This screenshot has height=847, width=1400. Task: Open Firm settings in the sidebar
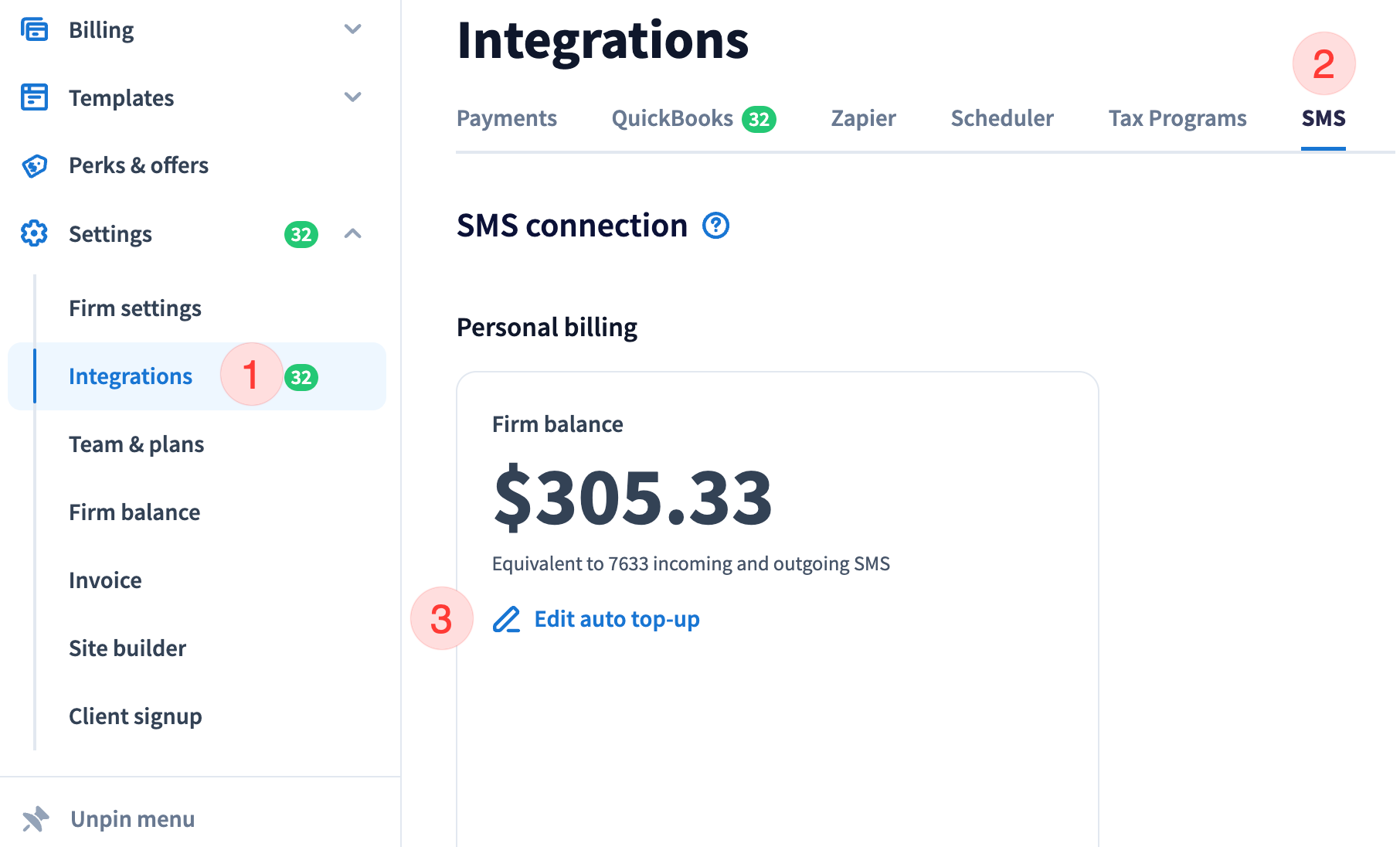[x=135, y=308]
